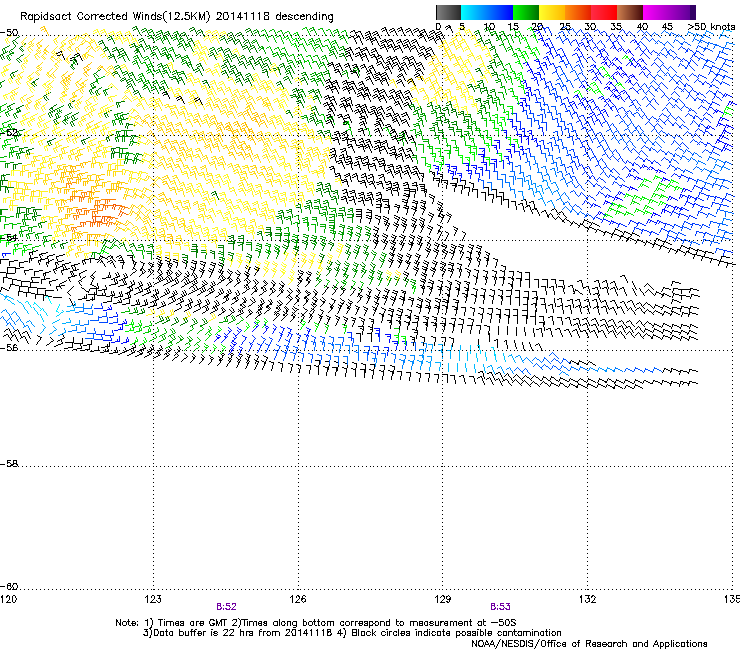740x650 pixels.
Task: Click the '40' legend scale label
Action: [642, 27]
